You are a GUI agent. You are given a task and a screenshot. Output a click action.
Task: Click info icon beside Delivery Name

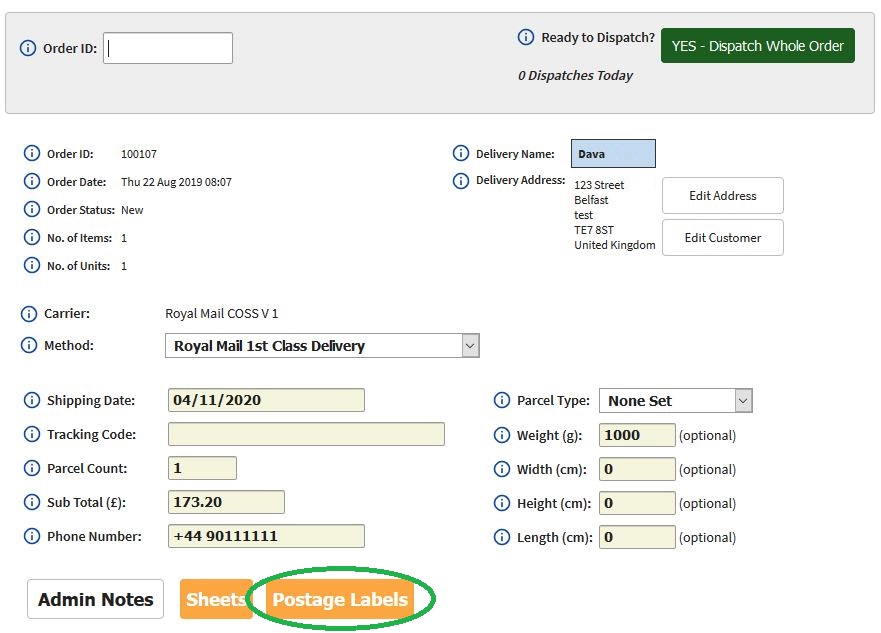(461, 153)
